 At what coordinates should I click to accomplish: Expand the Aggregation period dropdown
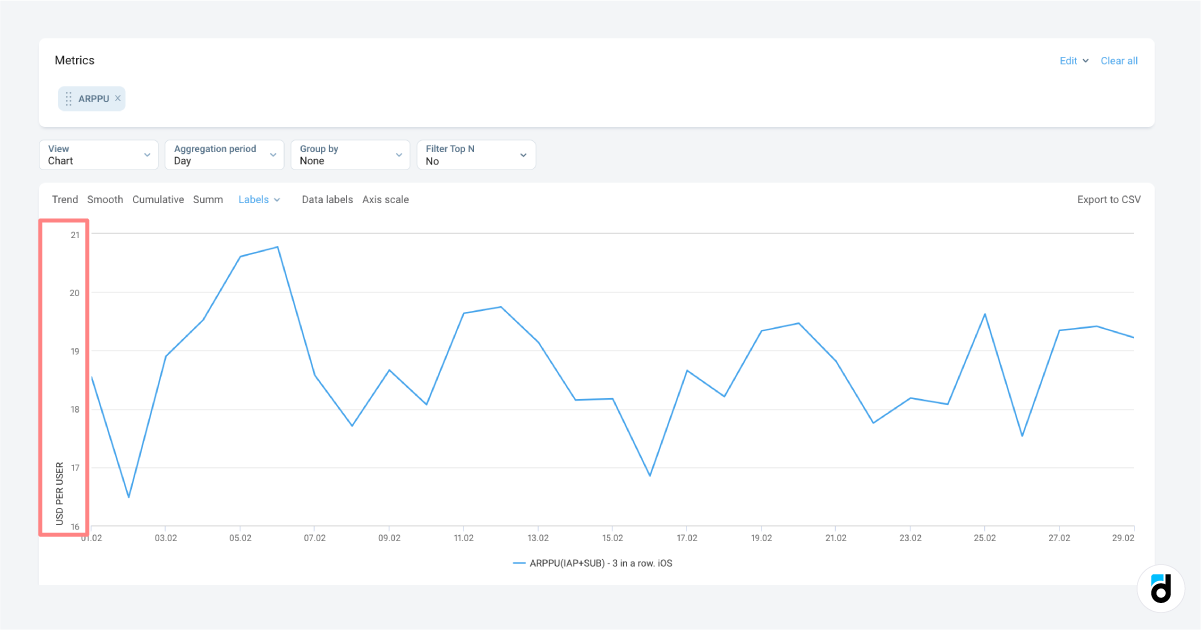tap(224, 155)
